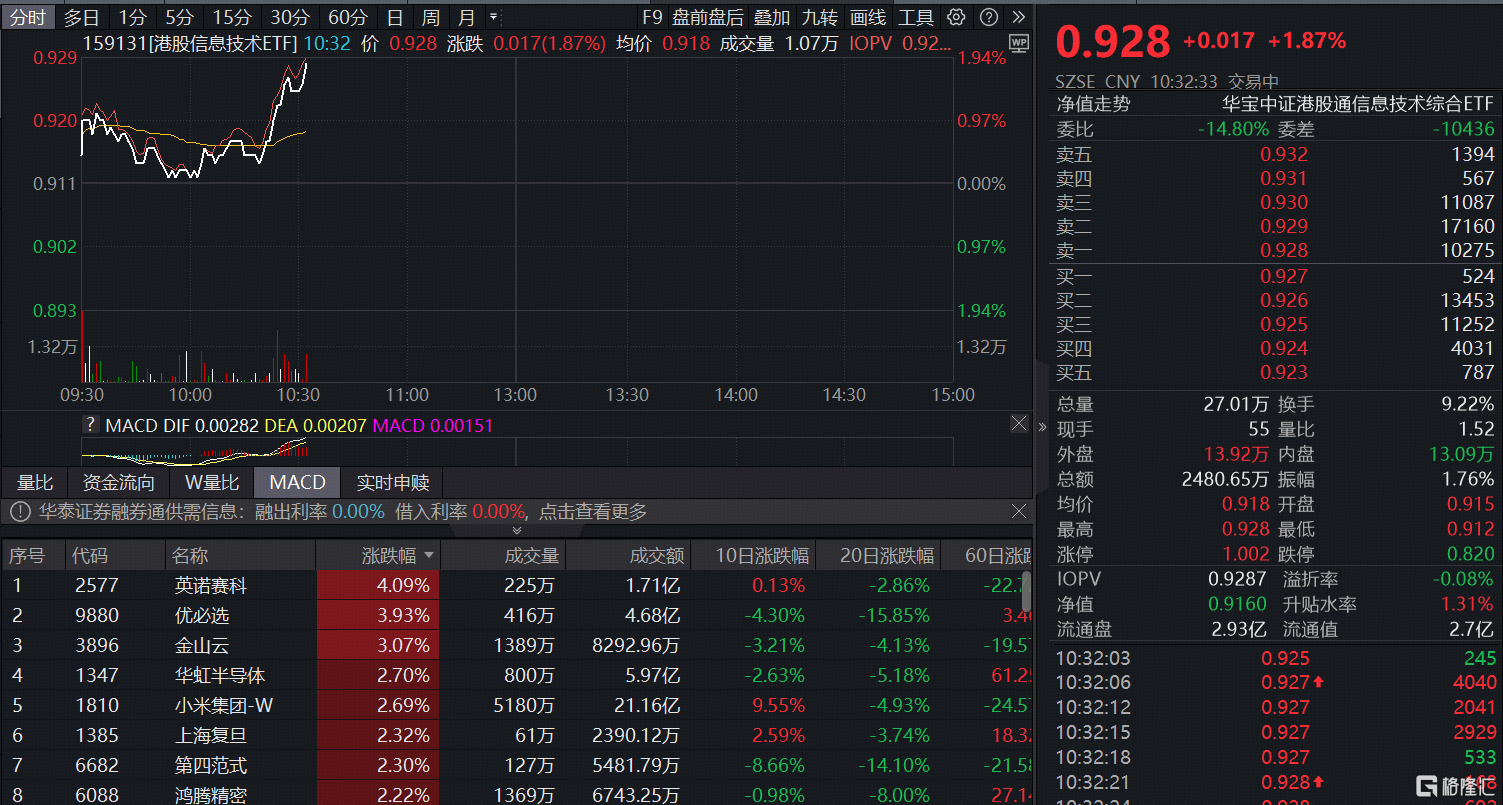Switch to the 资金流向 tab

click(x=118, y=483)
